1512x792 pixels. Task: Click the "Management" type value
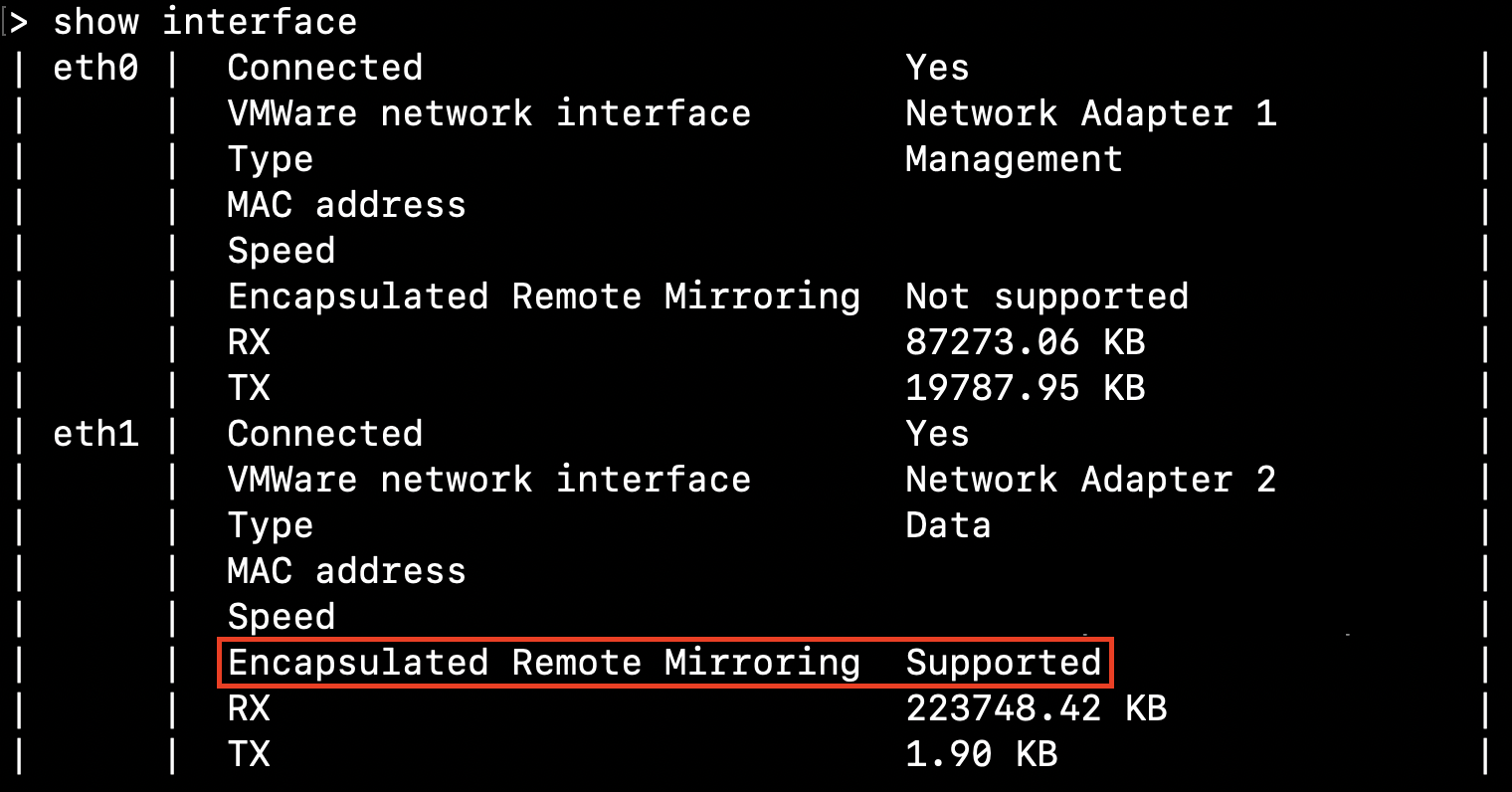tap(1014, 159)
